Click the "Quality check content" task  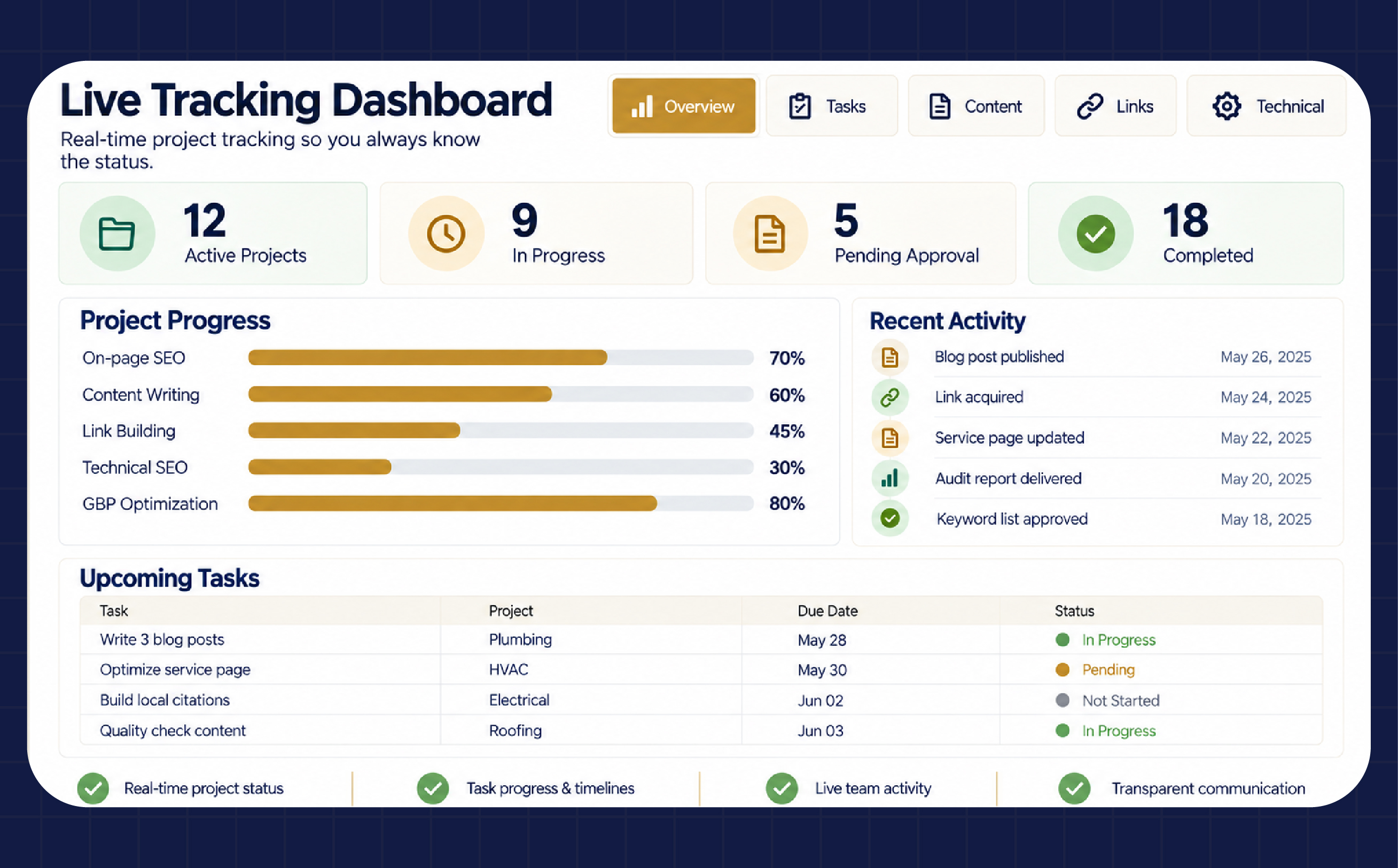[173, 731]
